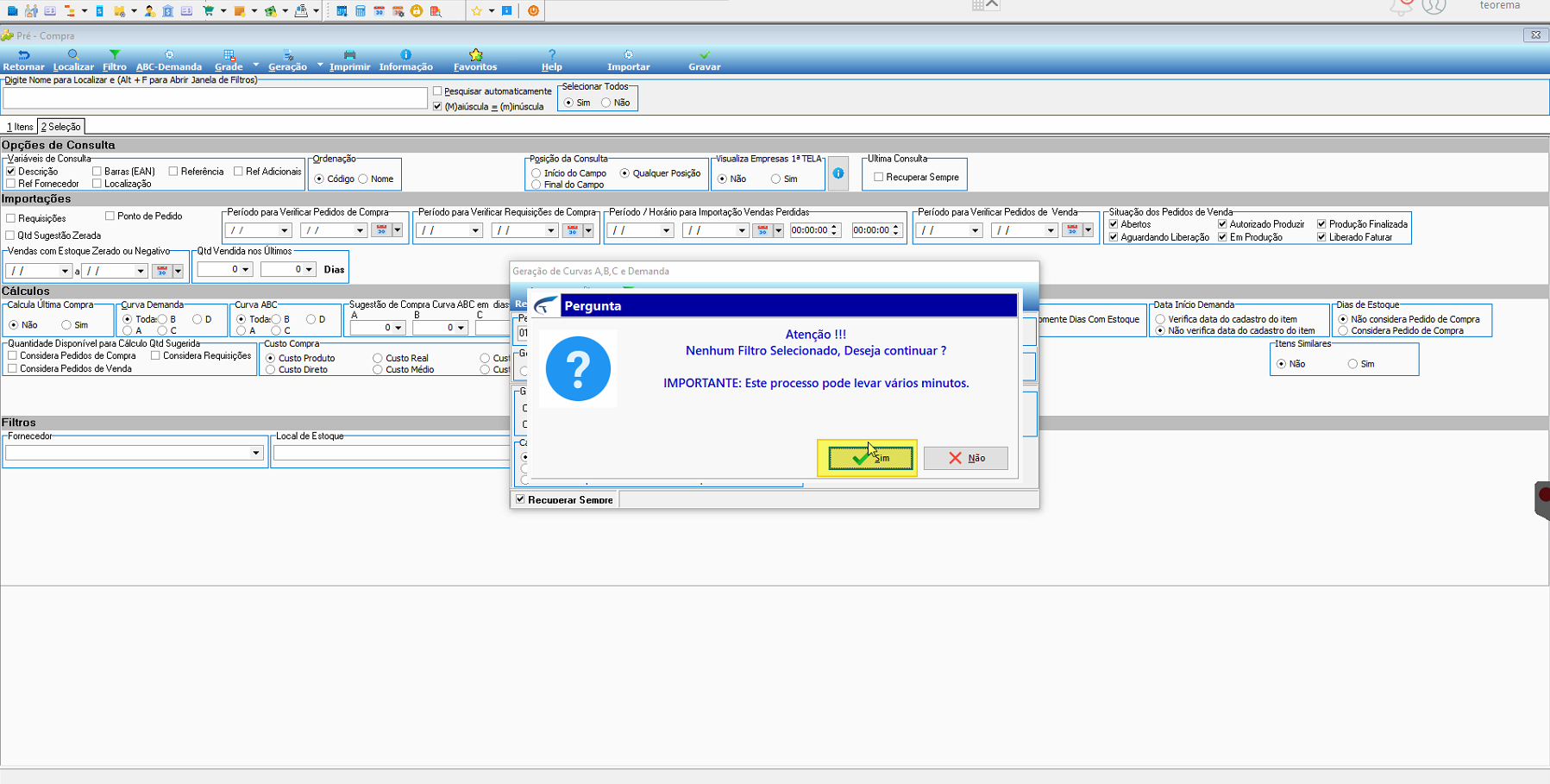Select Sim for Itens Similares
Image resolution: width=1550 pixels, height=784 pixels.
pyautogui.click(x=1352, y=364)
